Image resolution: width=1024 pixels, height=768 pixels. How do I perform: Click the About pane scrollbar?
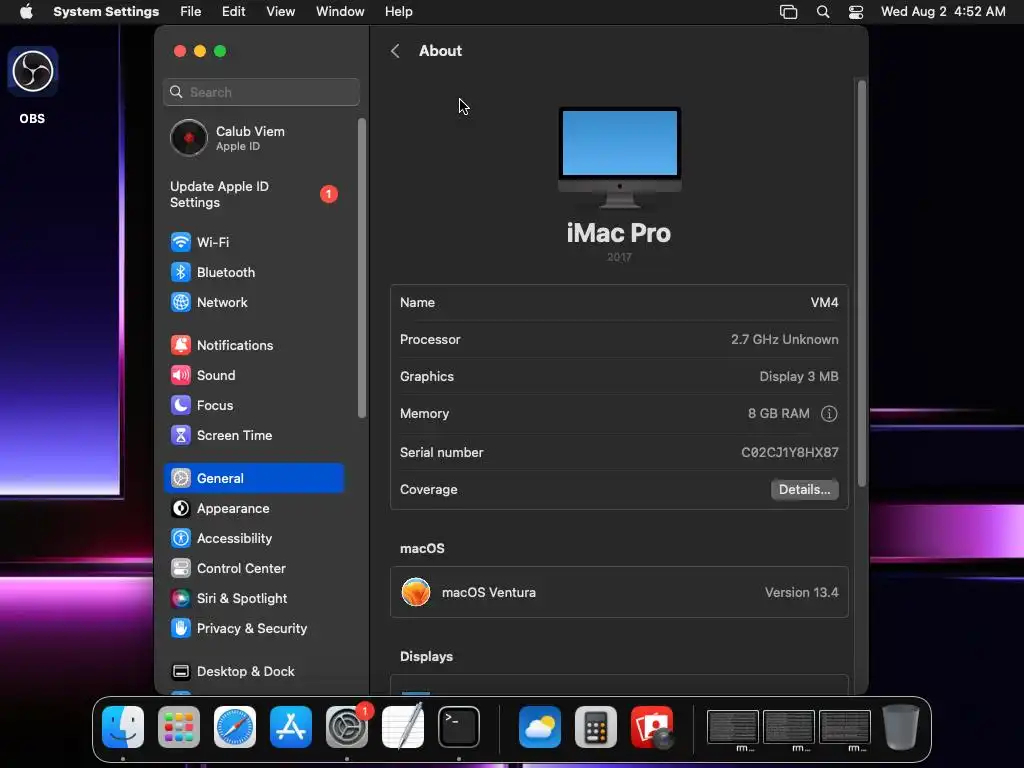click(x=861, y=283)
